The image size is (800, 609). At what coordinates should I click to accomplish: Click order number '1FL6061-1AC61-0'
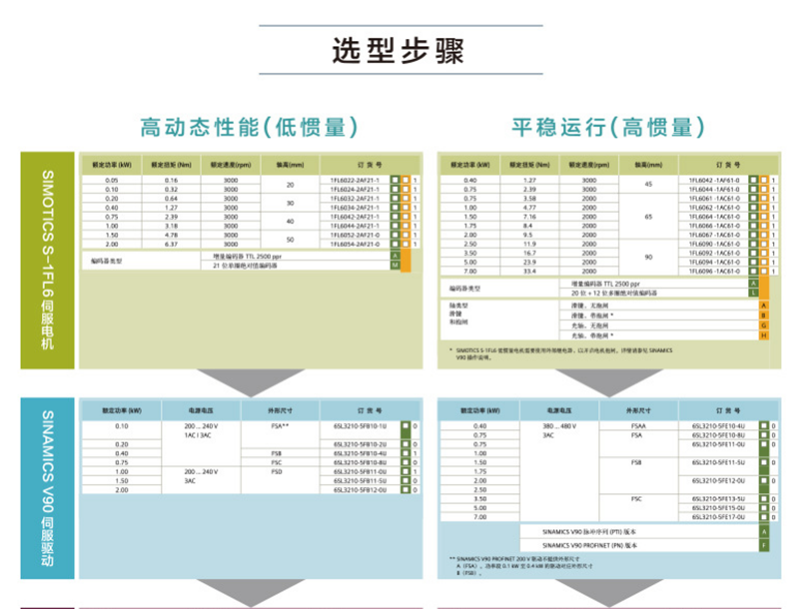click(x=714, y=198)
